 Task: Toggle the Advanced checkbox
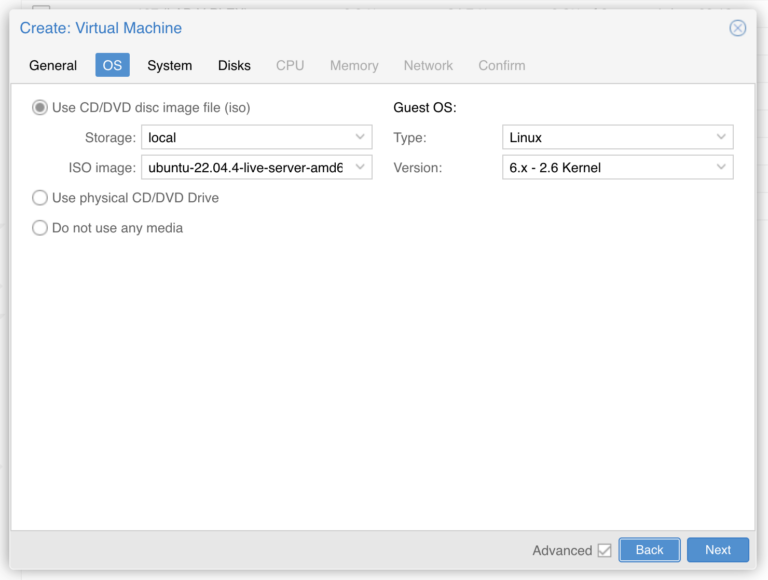point(604,550)
